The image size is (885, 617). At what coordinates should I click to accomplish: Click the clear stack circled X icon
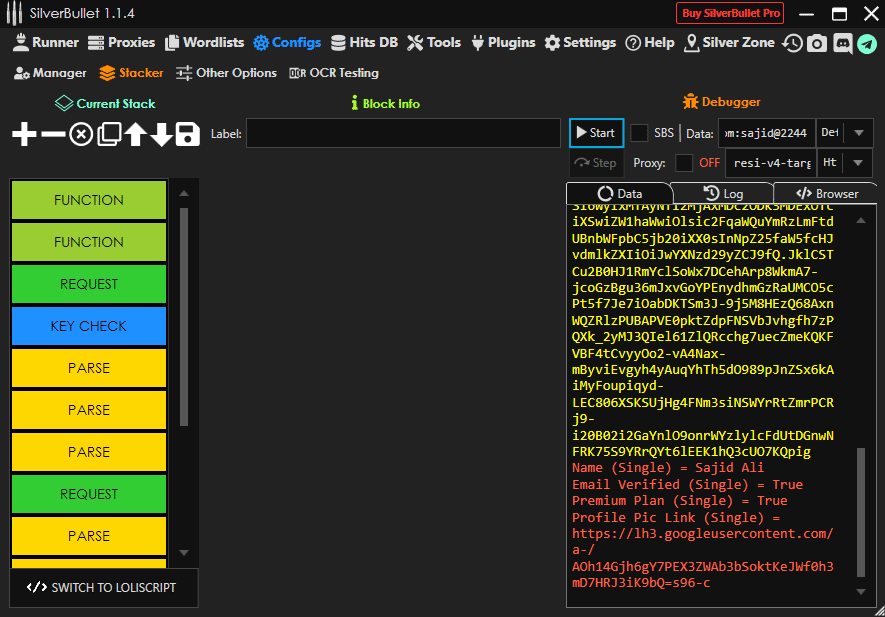click(81, 134)
